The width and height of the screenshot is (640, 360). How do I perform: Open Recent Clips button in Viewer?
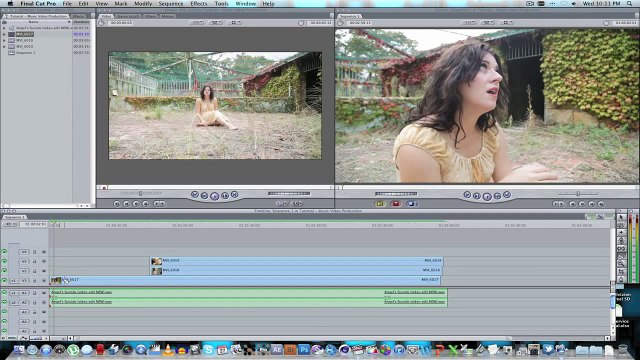coord(281,203)
